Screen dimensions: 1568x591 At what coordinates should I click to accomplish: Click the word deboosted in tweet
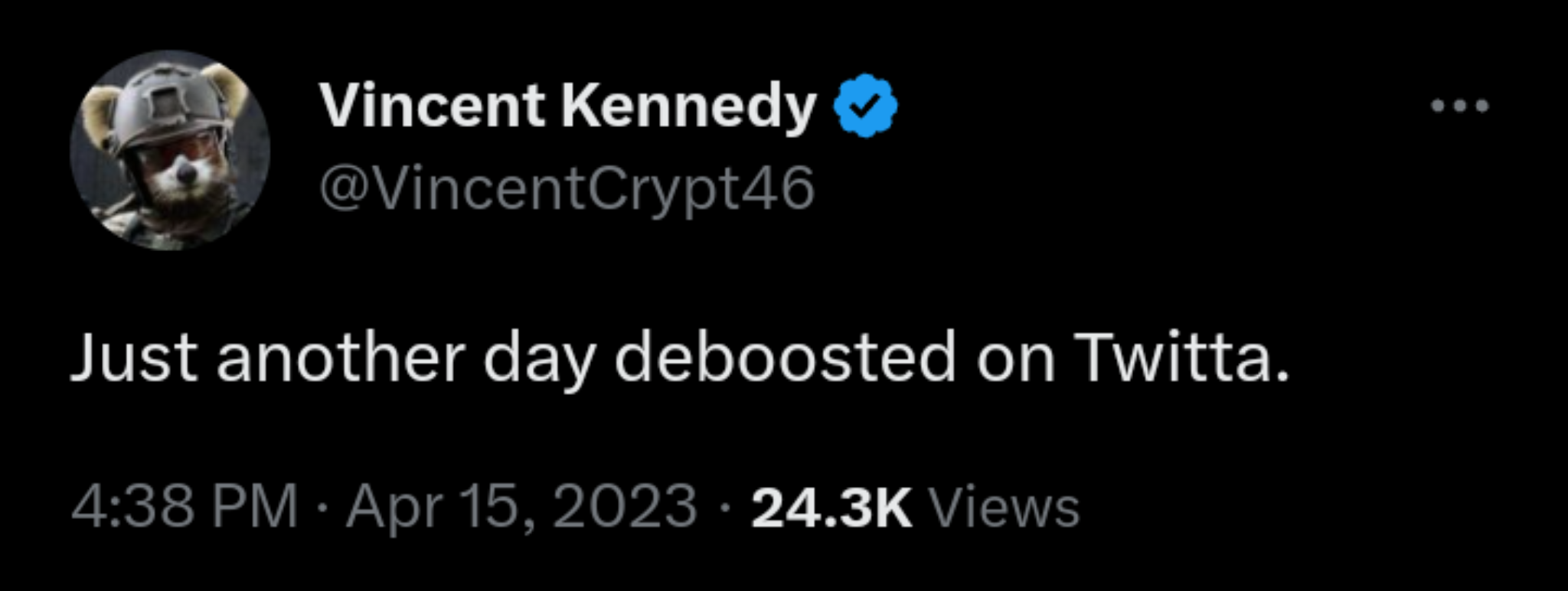786,358
